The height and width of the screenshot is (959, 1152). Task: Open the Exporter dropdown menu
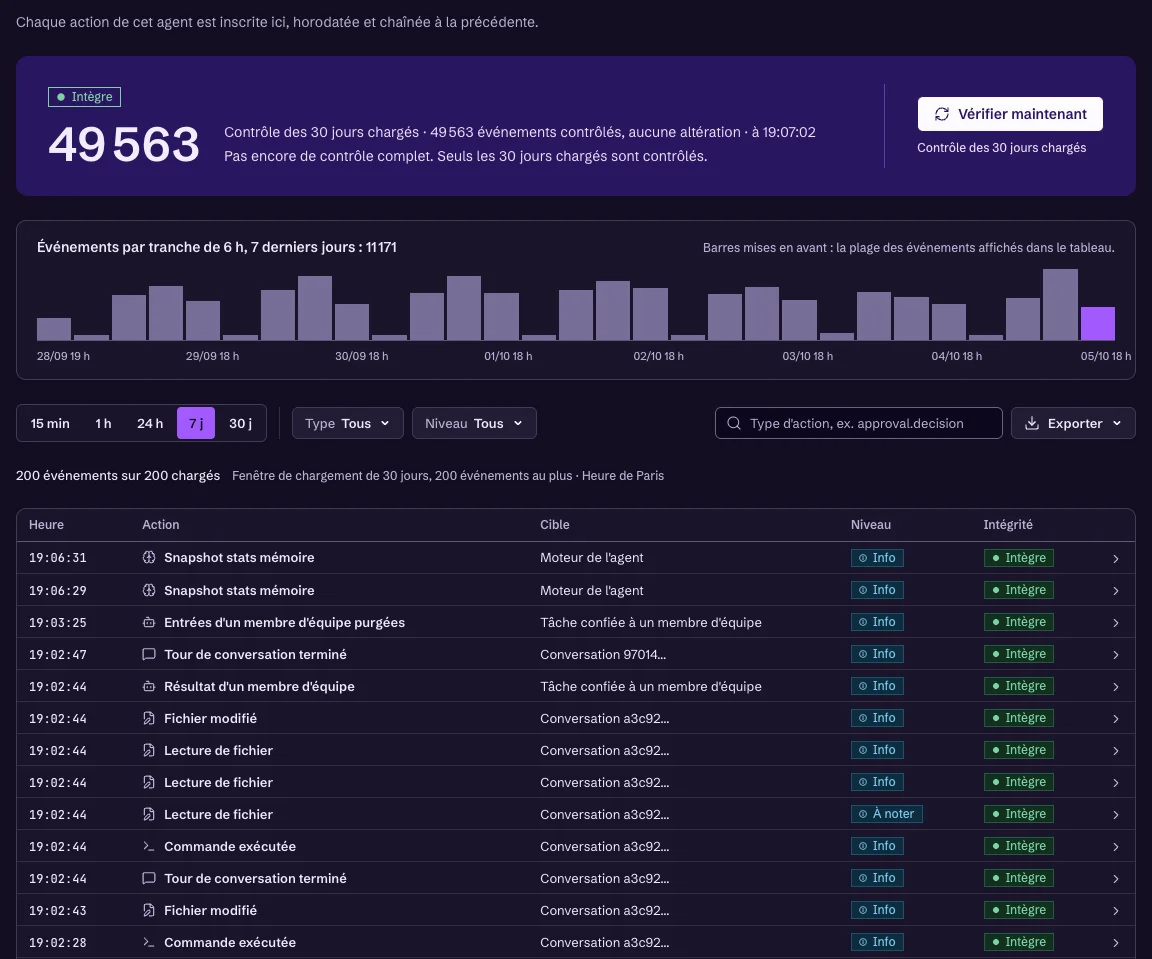[x=1073, y=423]
